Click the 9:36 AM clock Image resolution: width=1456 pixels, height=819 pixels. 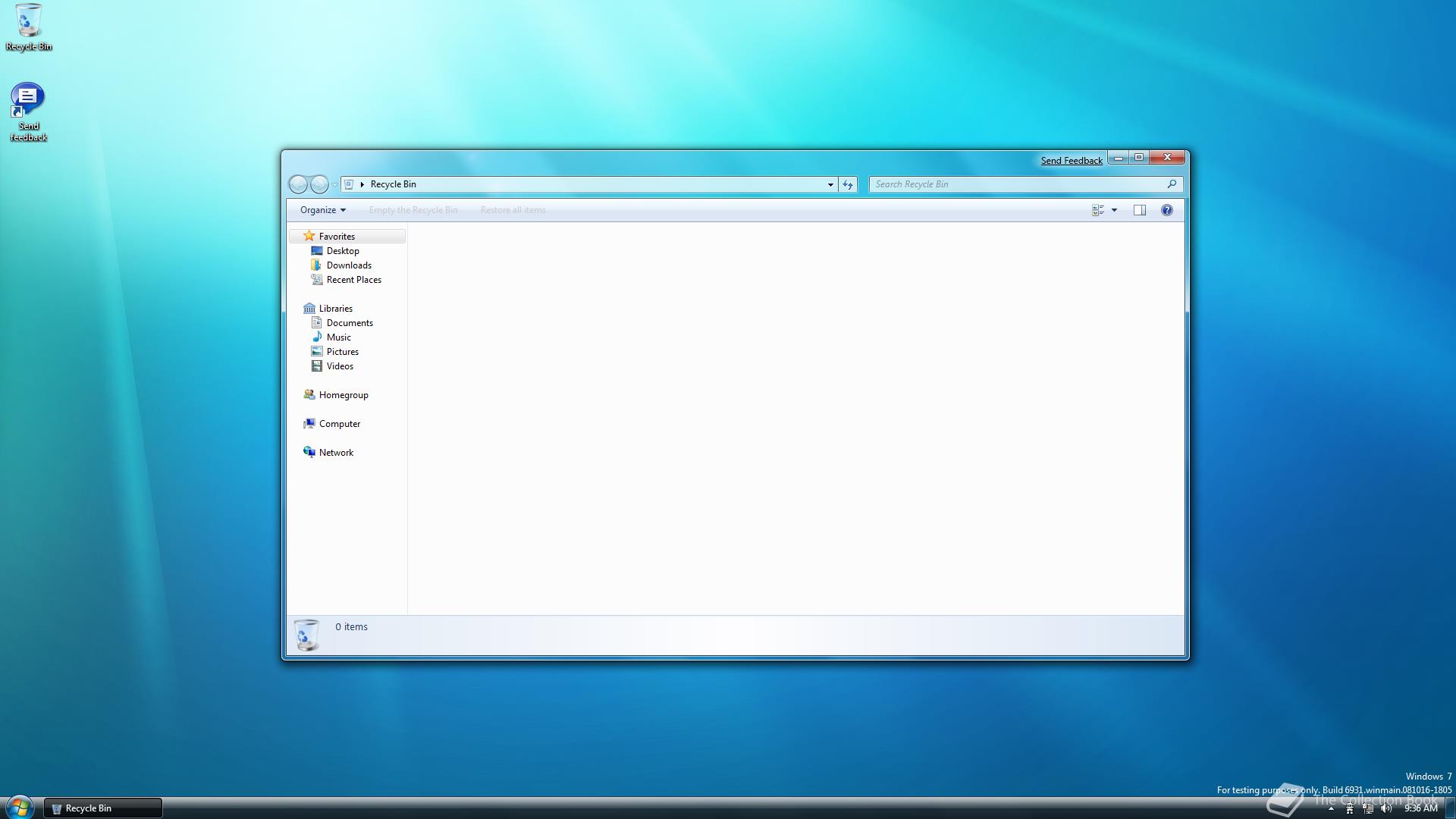(1420, 808)
